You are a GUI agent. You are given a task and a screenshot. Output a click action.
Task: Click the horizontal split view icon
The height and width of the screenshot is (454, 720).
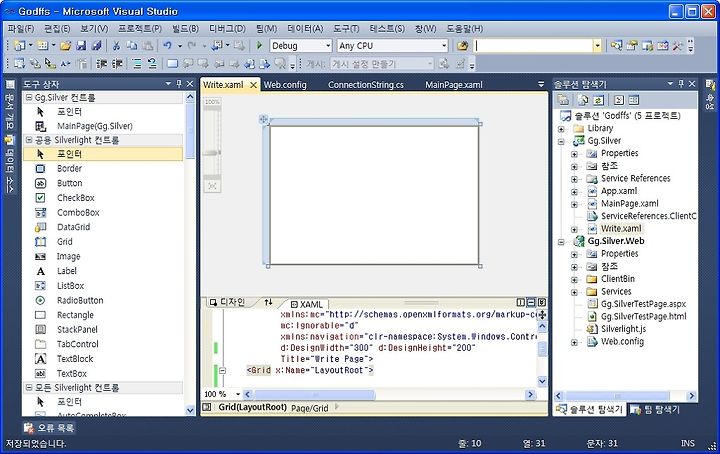pos(531,302)
